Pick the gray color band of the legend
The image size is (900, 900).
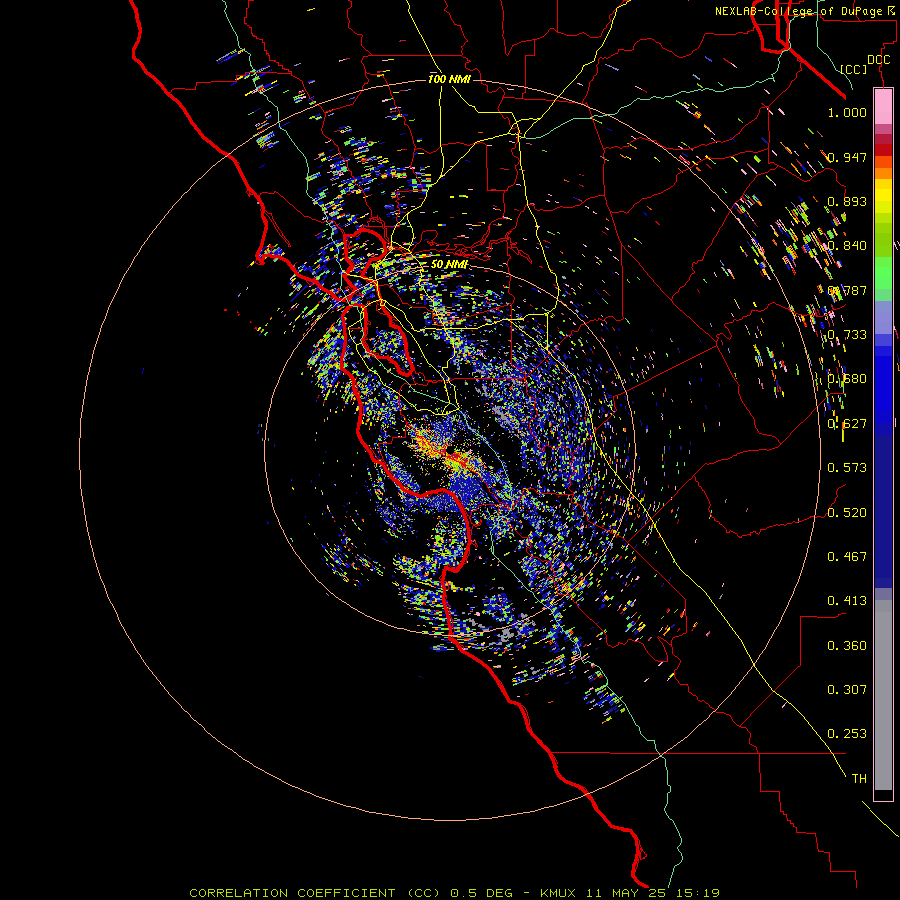click(x=883, y=695)
